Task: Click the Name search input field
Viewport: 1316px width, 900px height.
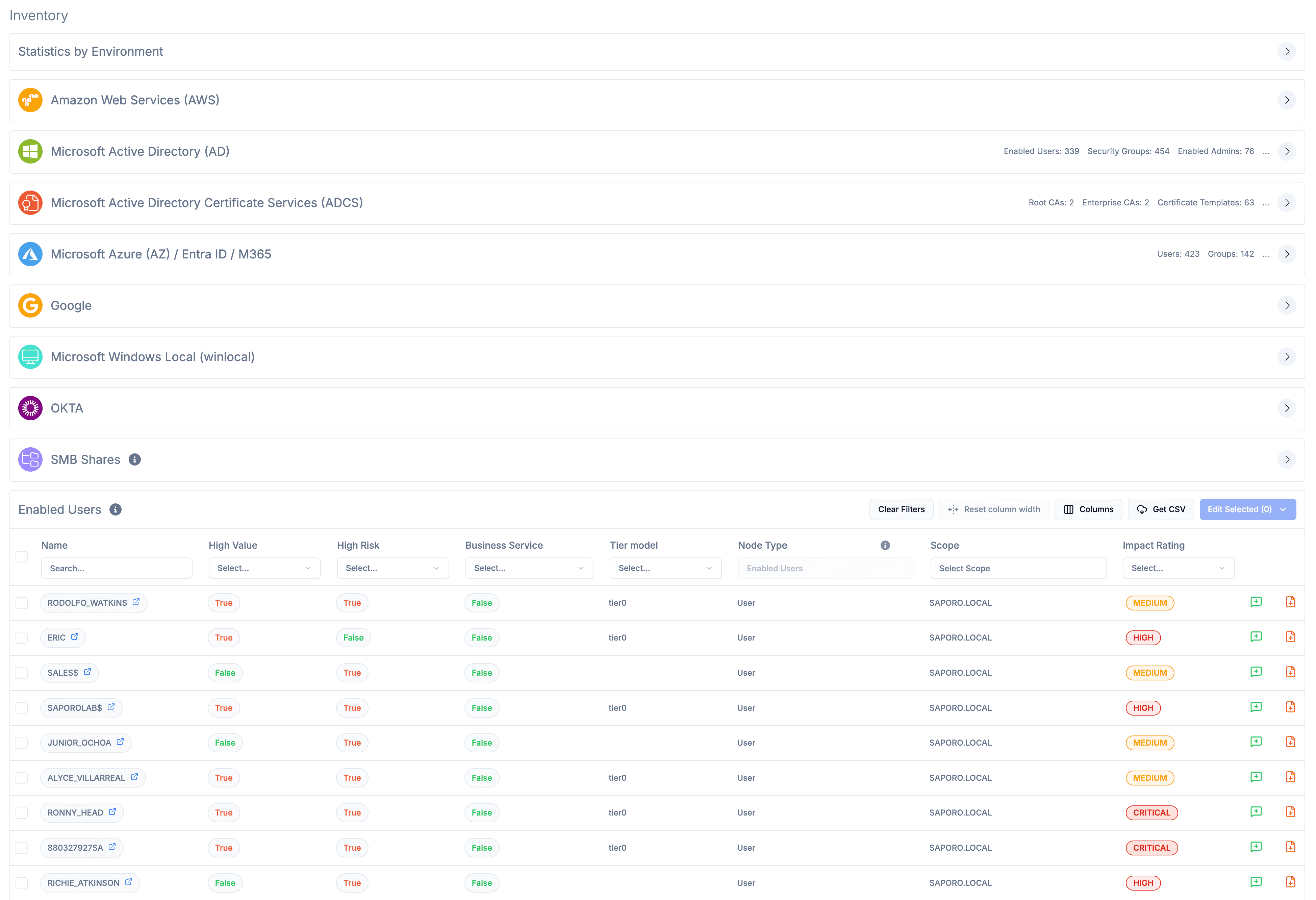Action: 117,568
